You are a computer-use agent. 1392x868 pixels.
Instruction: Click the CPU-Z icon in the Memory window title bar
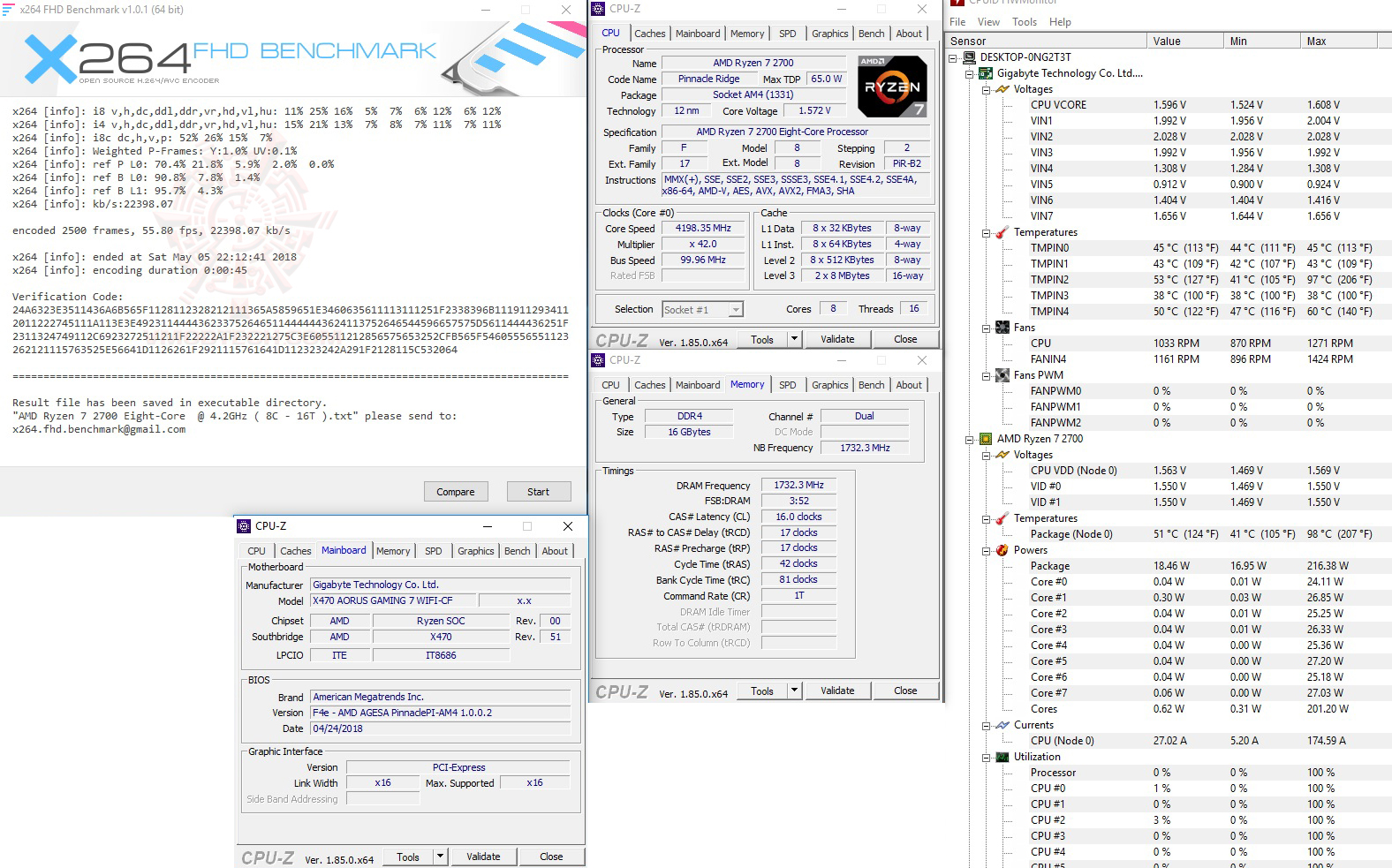tap(598, 360)
